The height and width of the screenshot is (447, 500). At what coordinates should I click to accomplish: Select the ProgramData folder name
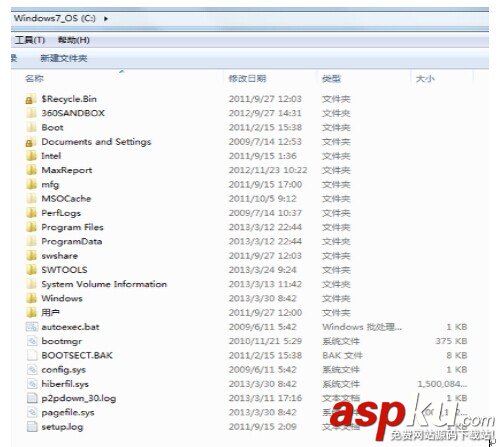click(x=72, y=242)
